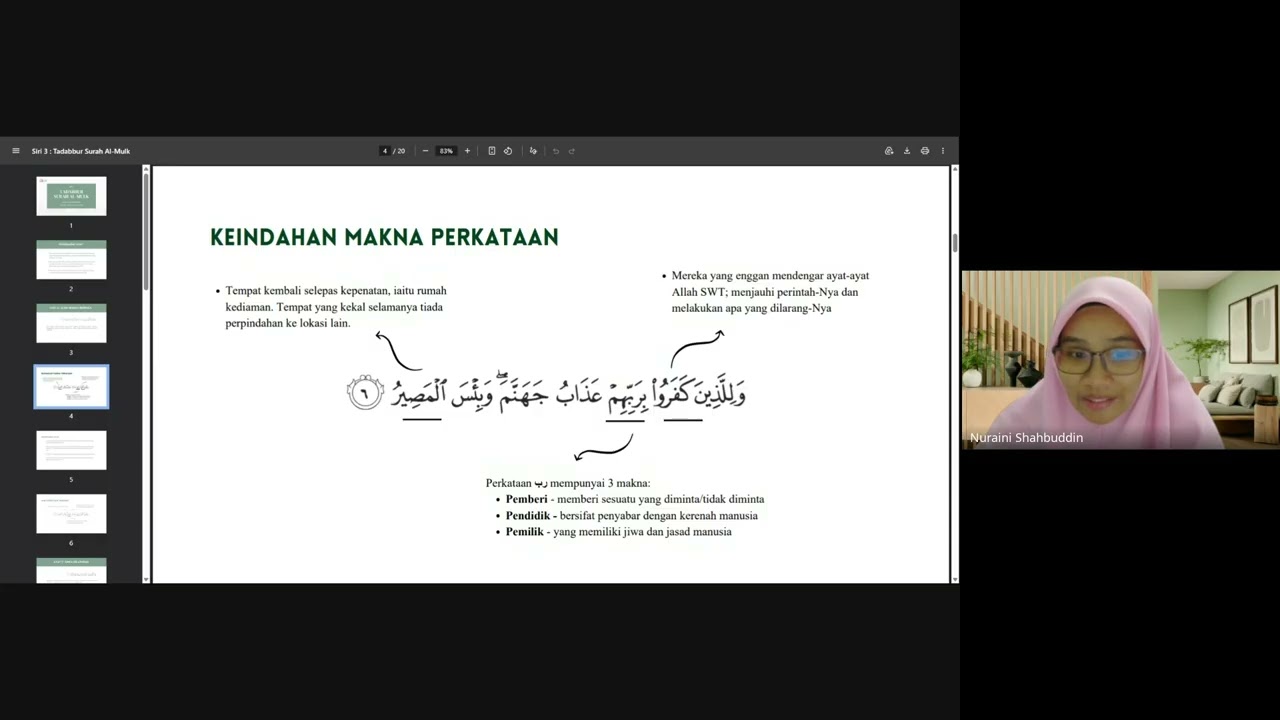Click the fit to page icon
The image size is (1280, 720).
(x=492, y=151)
